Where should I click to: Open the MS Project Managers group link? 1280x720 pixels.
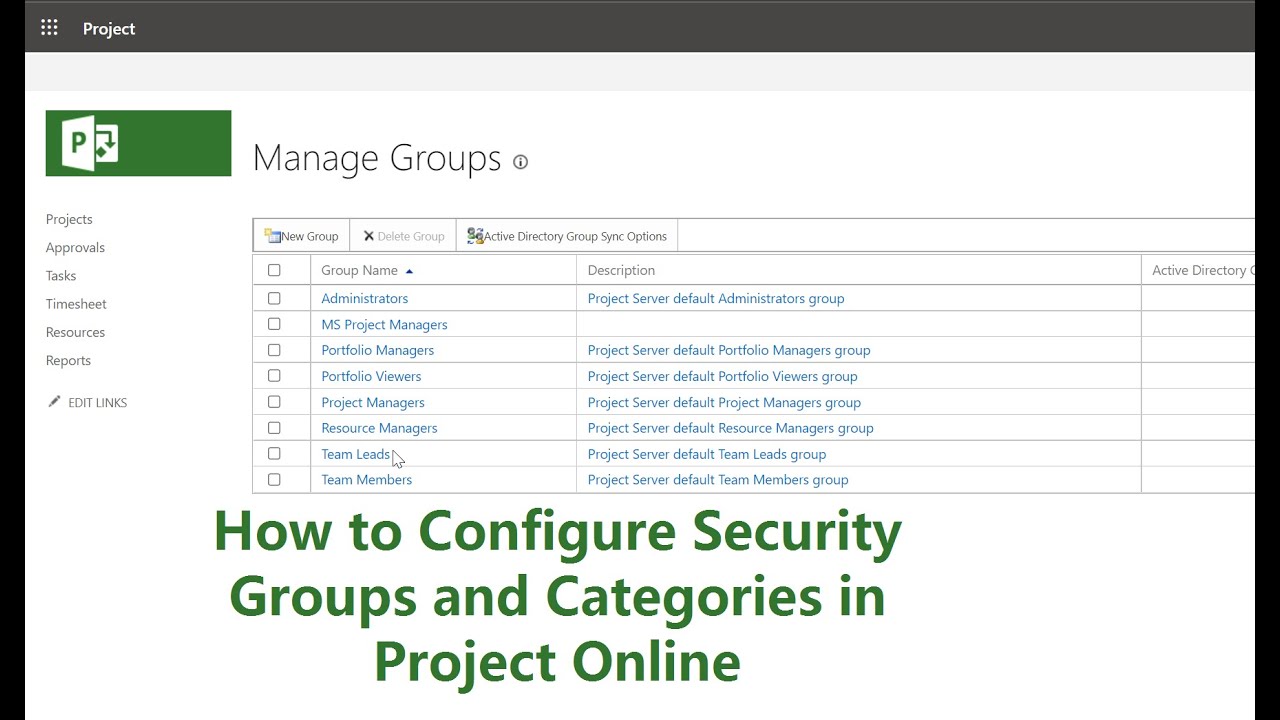(384, 324)
